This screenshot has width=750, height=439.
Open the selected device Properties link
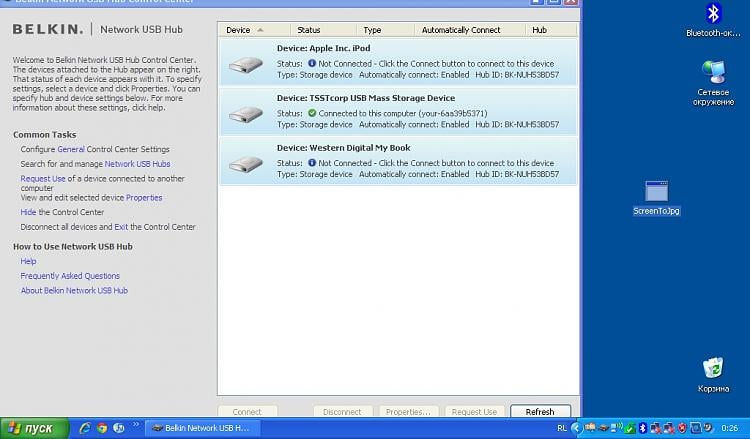click(144, 198)
